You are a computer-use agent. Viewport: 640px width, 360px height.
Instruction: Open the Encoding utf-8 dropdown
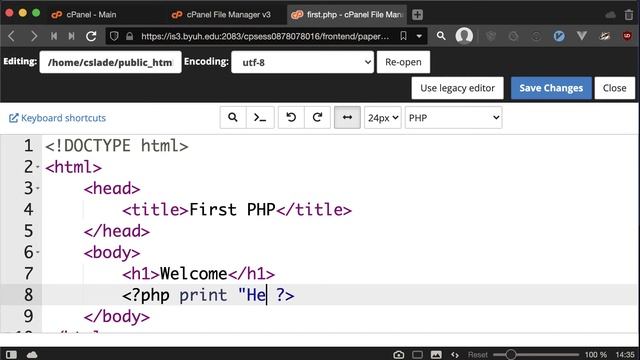coord(302,62)
